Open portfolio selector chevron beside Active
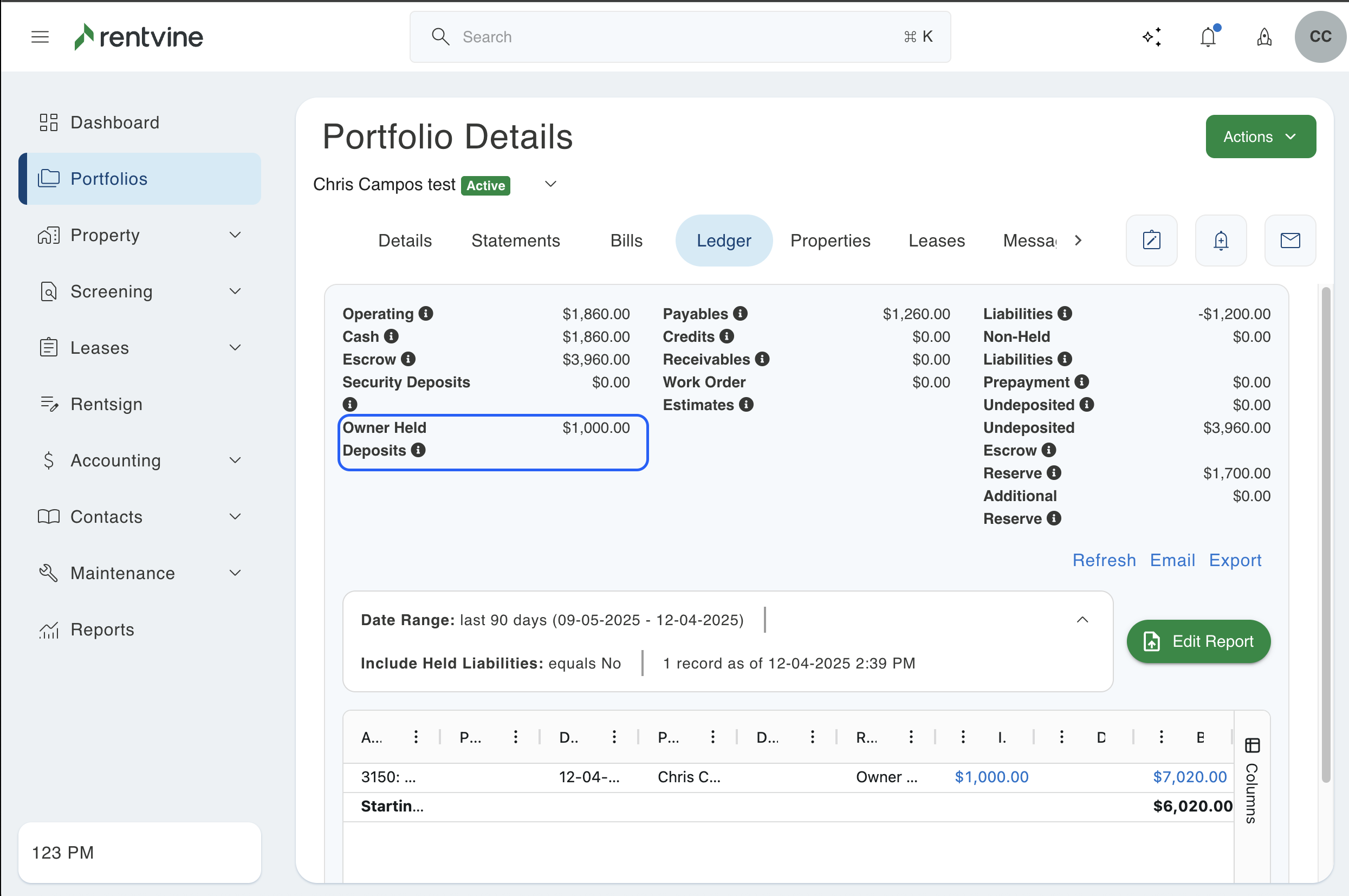The width and height of the screenshot is (1349, 896). (550, 184)
